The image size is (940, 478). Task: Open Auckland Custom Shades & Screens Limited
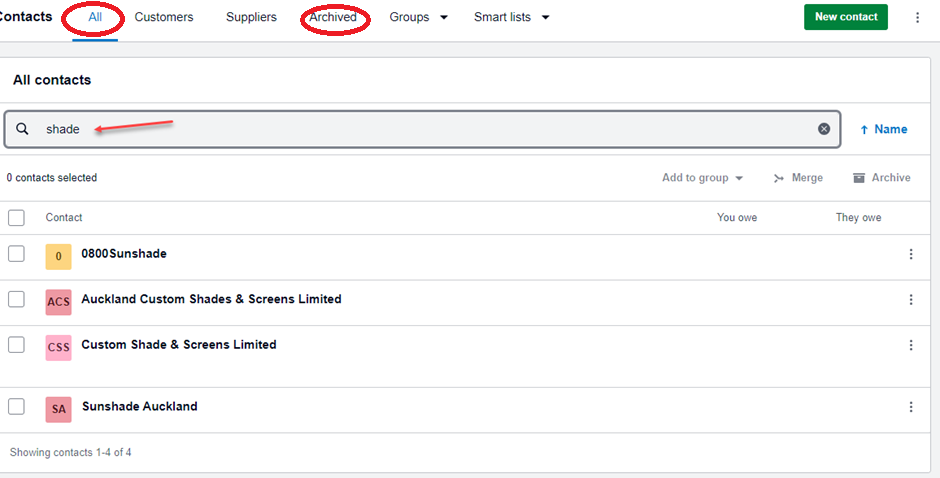(x=211, y=299)
